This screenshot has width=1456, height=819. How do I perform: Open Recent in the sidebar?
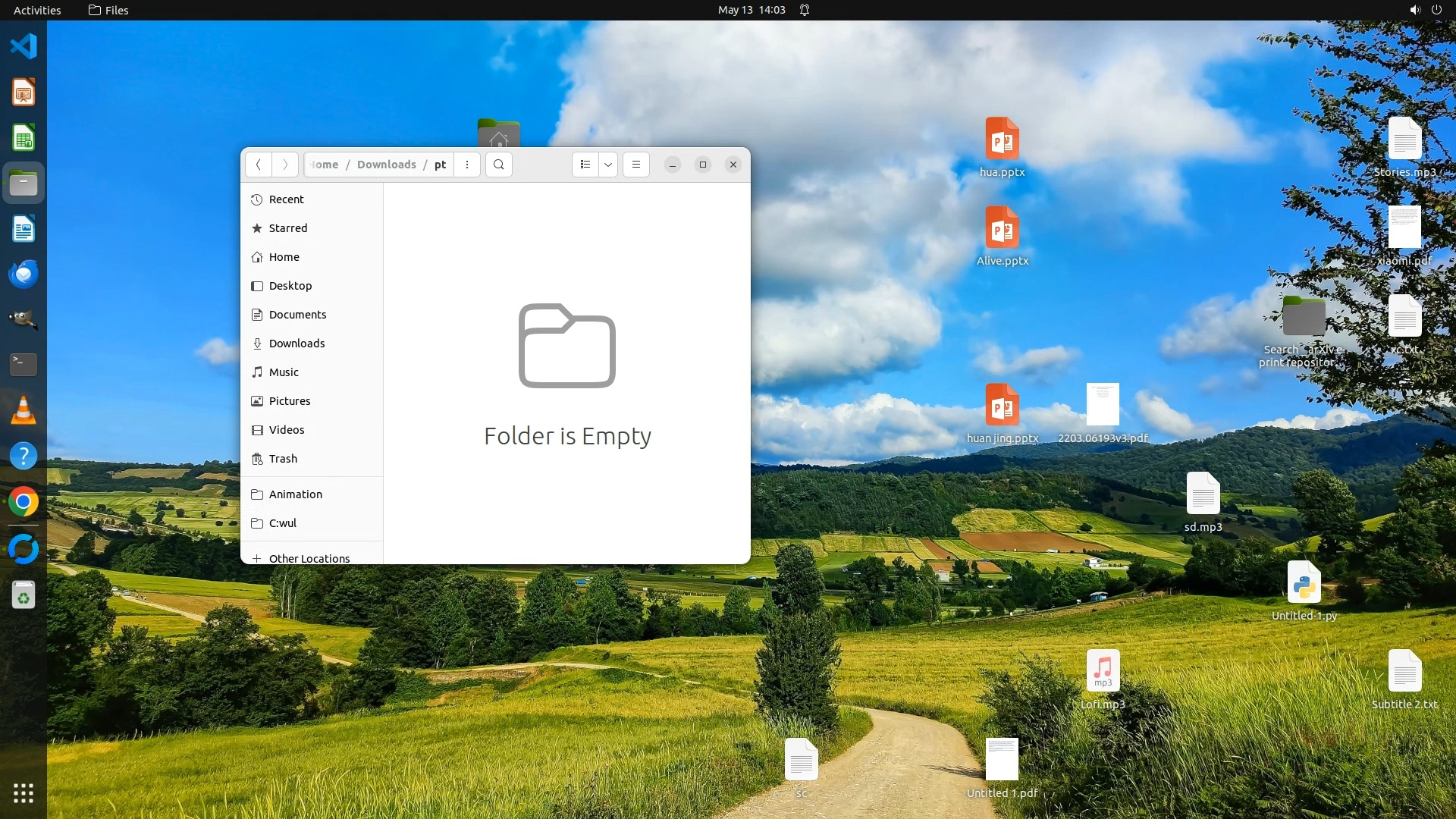click(x=286, y=199)
